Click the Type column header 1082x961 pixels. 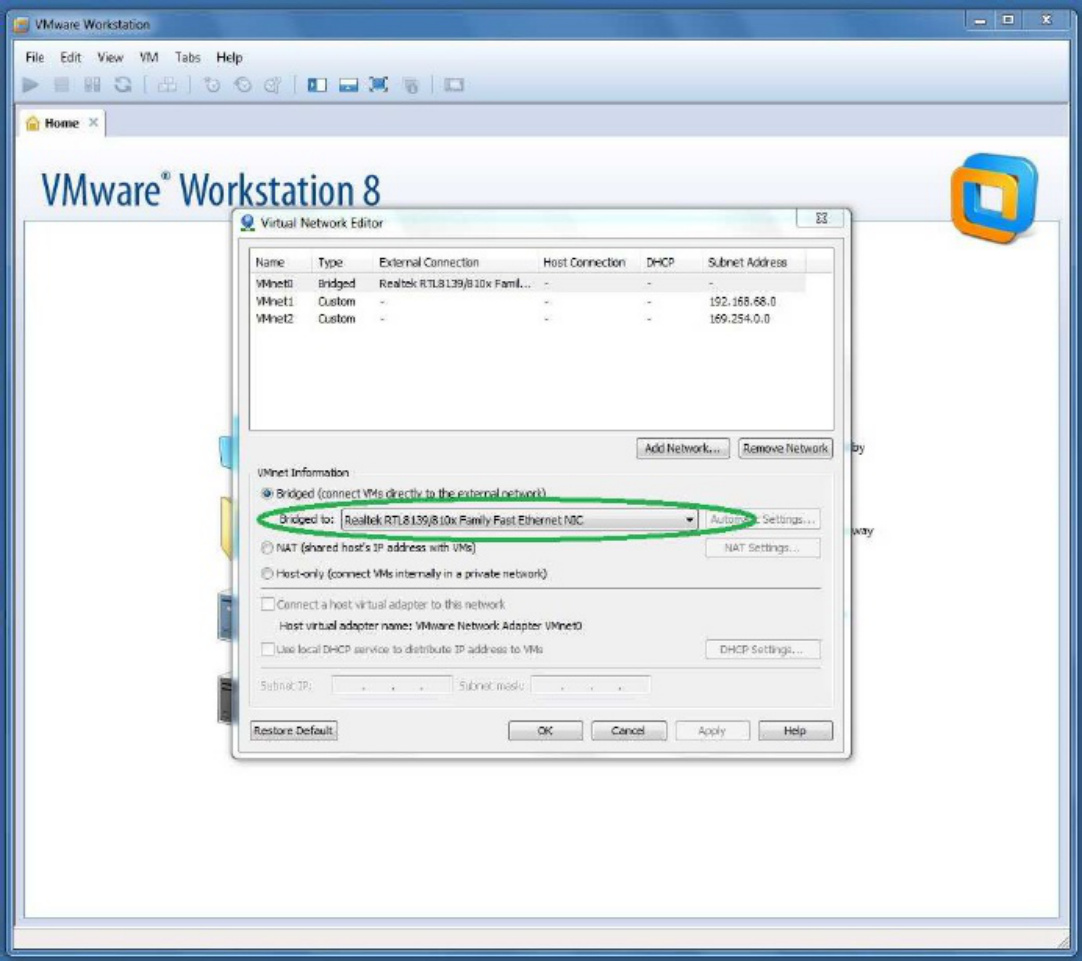coord(342,262)
